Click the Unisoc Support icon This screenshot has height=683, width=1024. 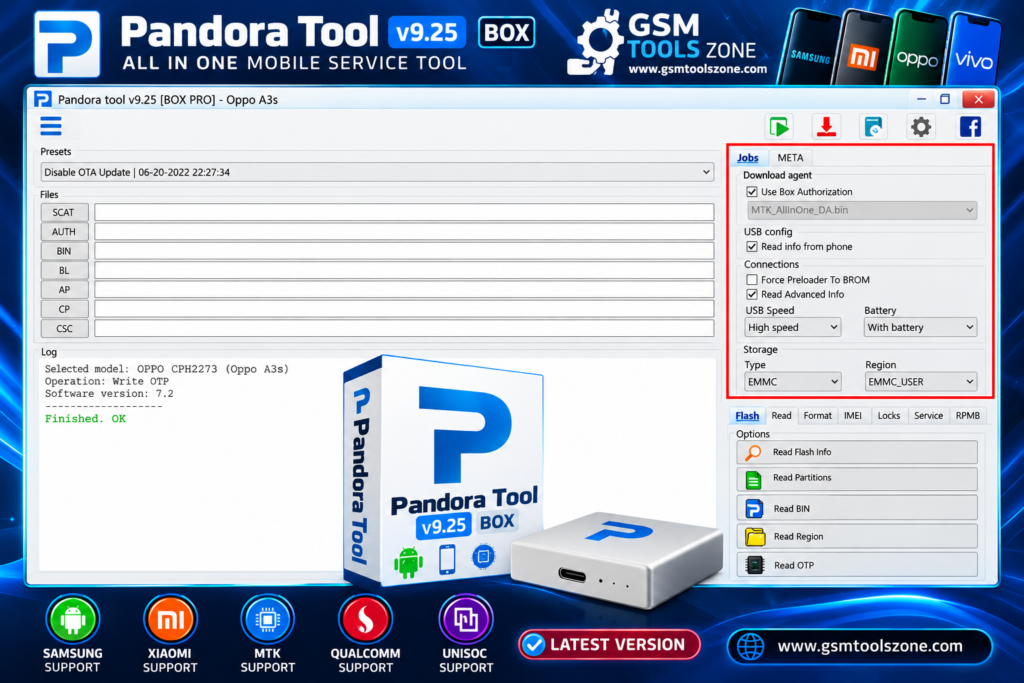(x=466, y=619)
